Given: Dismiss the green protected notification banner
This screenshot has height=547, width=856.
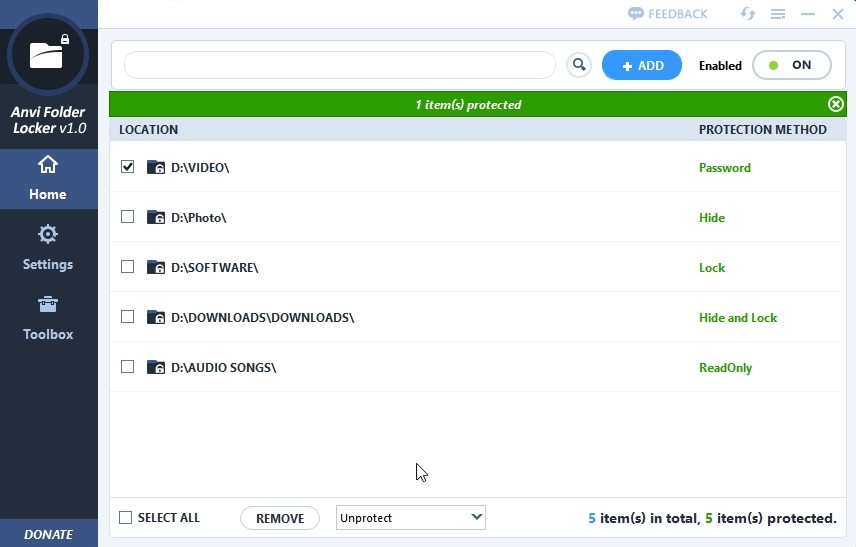Looking at the screenshot, I should pos(836,104).
